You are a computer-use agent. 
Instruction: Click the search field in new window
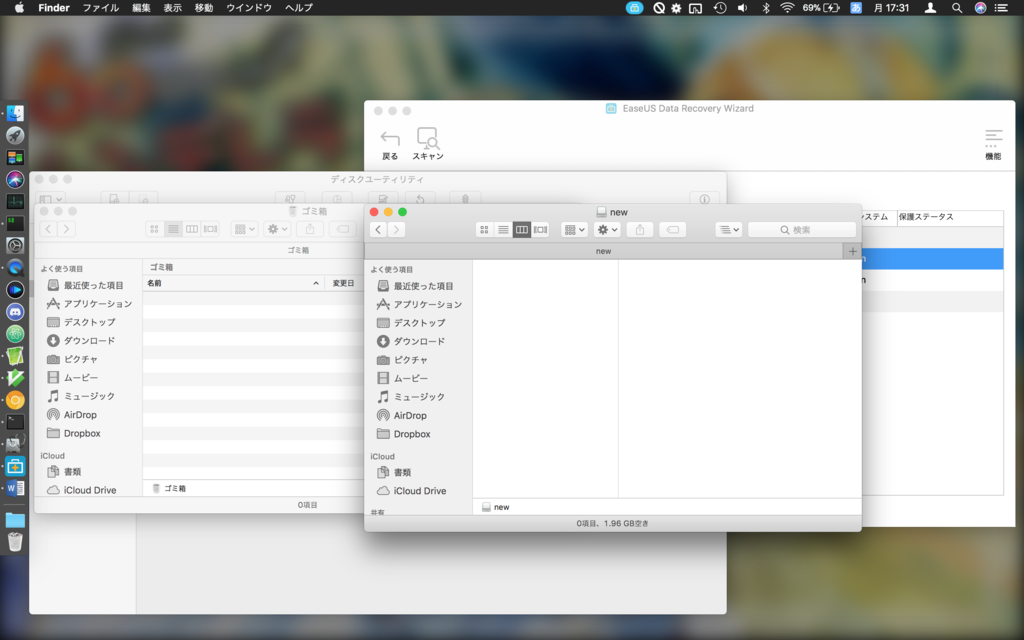[x=802, y=230]
